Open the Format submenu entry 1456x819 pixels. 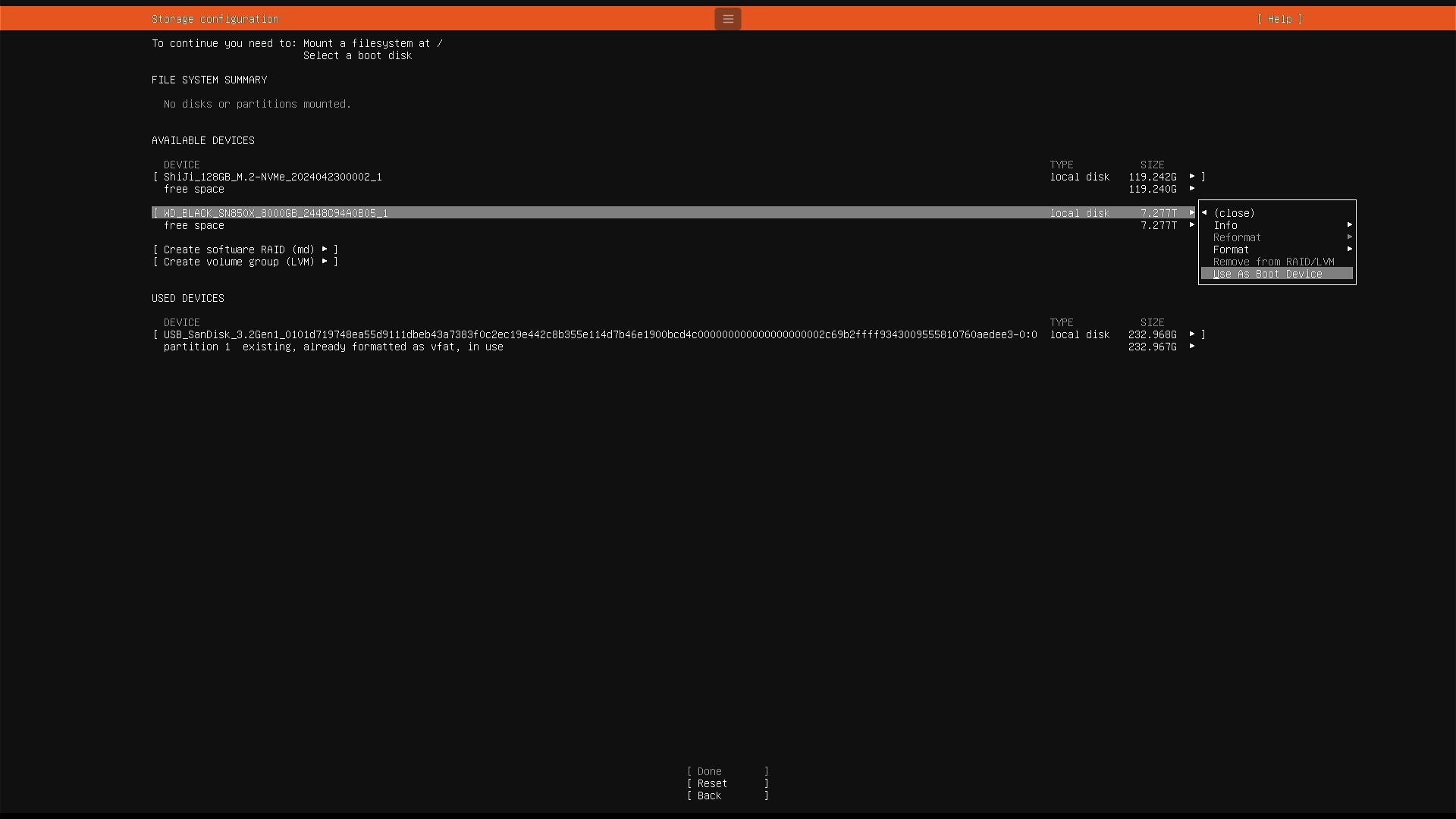(x=1231, y=249)
